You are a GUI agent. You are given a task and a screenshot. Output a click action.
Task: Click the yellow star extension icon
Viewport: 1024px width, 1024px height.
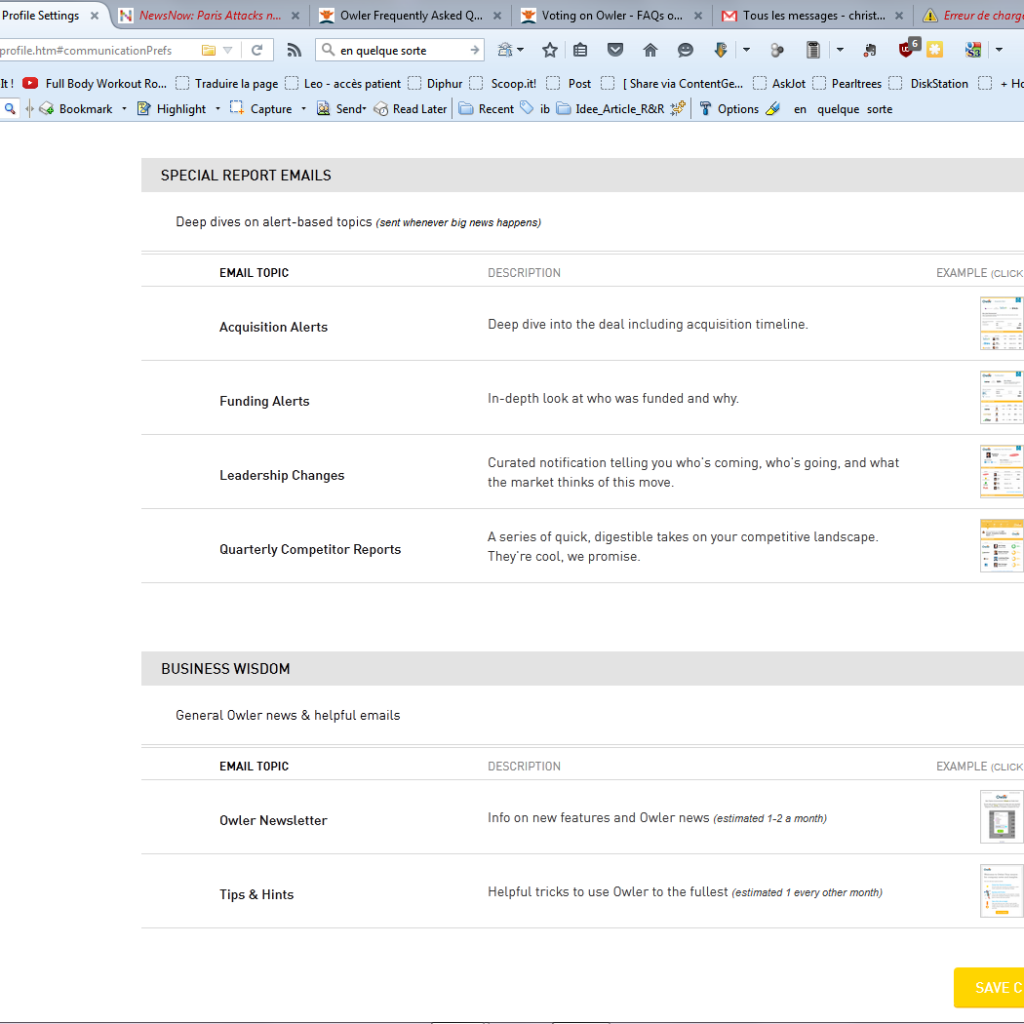pos(935,50)
